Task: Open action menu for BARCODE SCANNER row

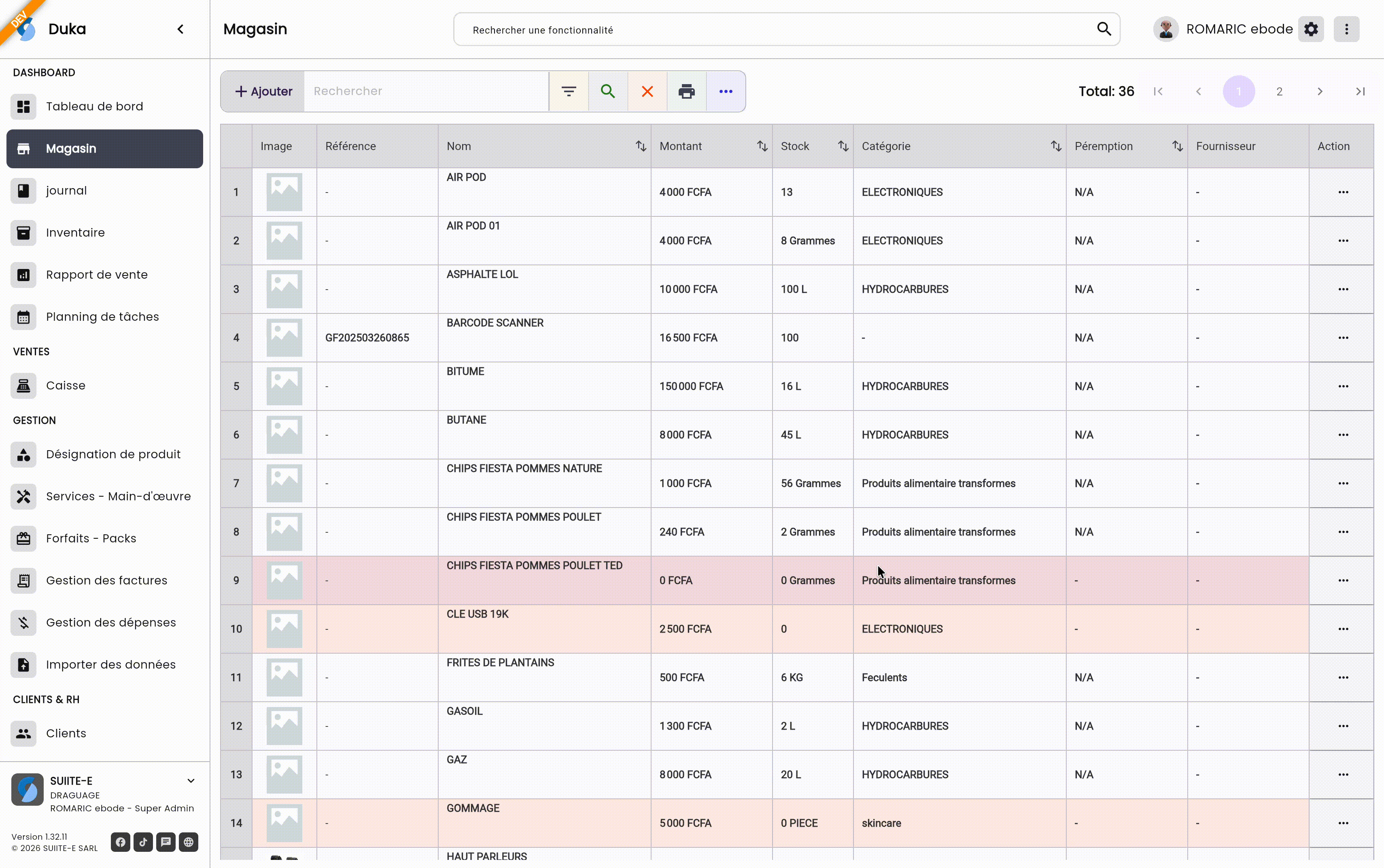Action: [1343, 338]
